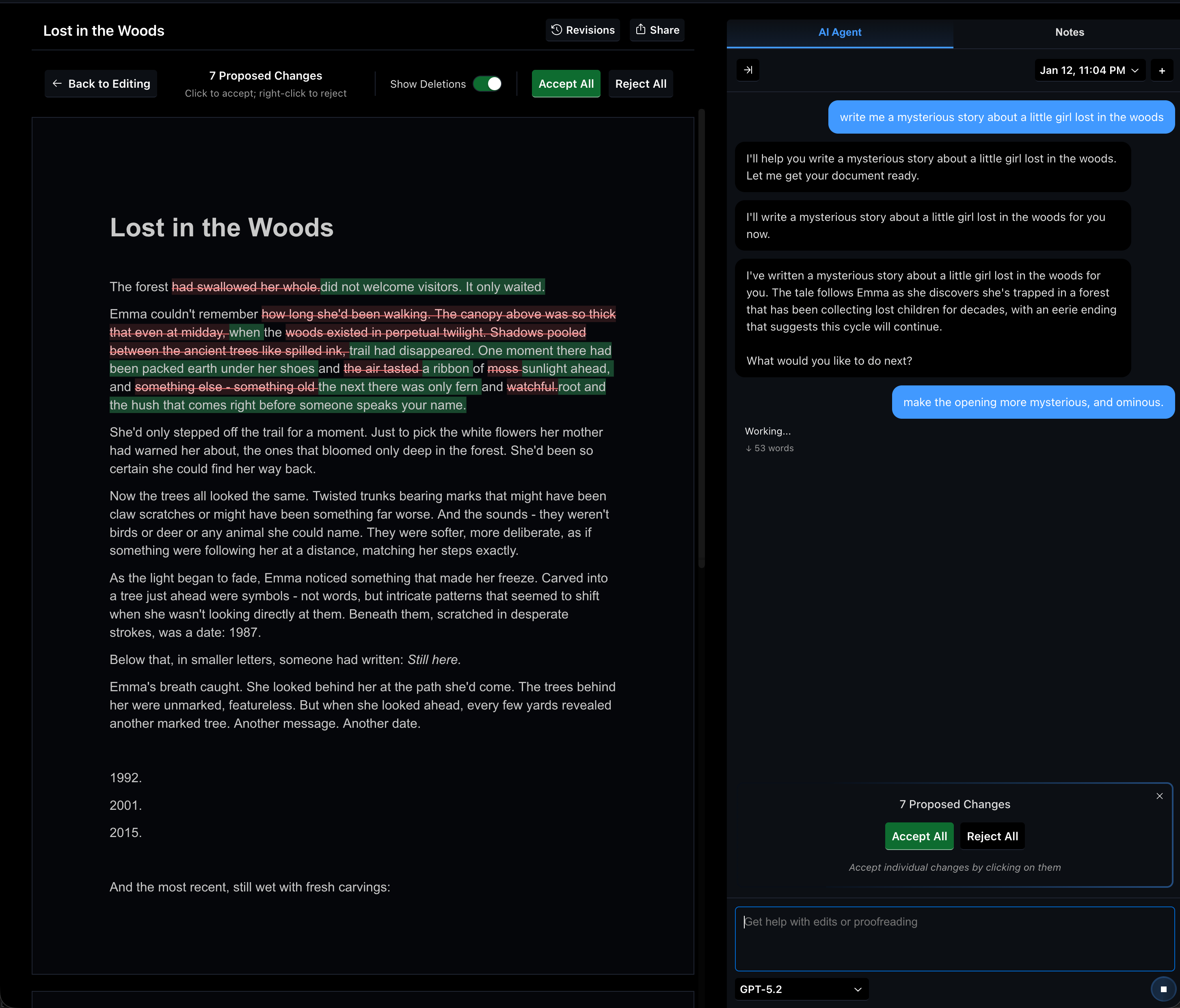The width and height of the screenshot is (1180, 1008).
Task: Toggle Show Deletions switch off
Action: [488, 84]
